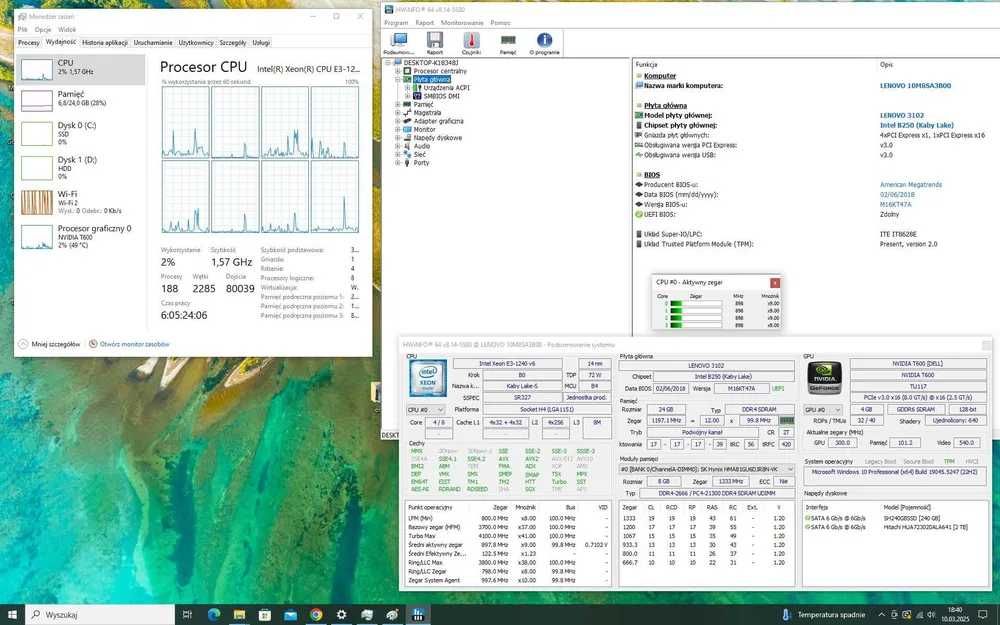The height and width of the screenshot is (625, 1000).
Task: Select Dysk 1 (D:) in Task Manager
Action: click(x=82, y=168)
